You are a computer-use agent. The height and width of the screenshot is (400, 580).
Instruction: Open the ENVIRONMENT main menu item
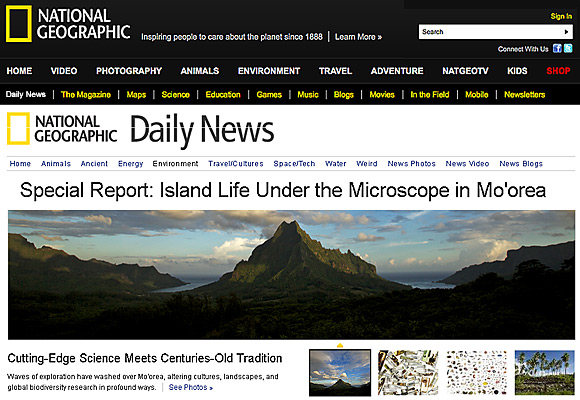click(x=269, y=71)
